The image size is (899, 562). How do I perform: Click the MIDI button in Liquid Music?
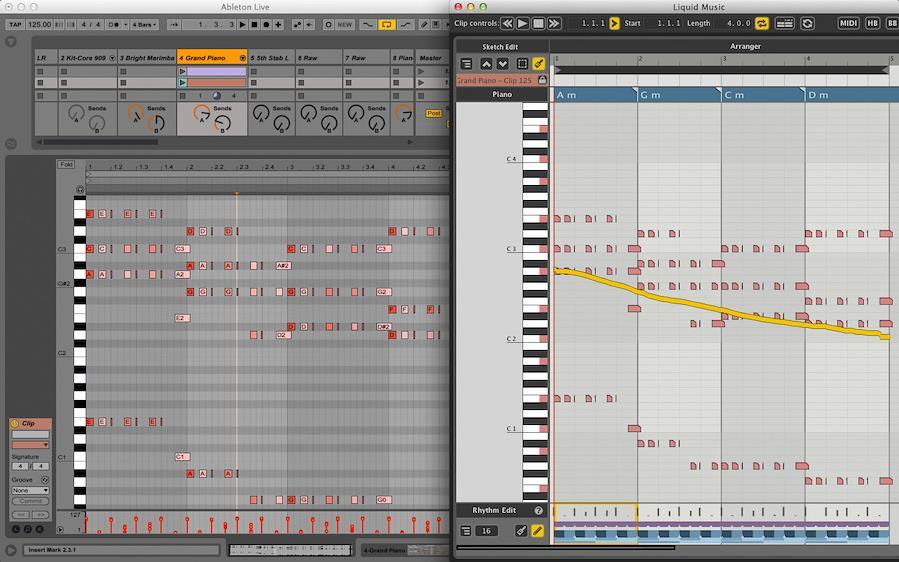pyautogui.click(x=848, y=24)
